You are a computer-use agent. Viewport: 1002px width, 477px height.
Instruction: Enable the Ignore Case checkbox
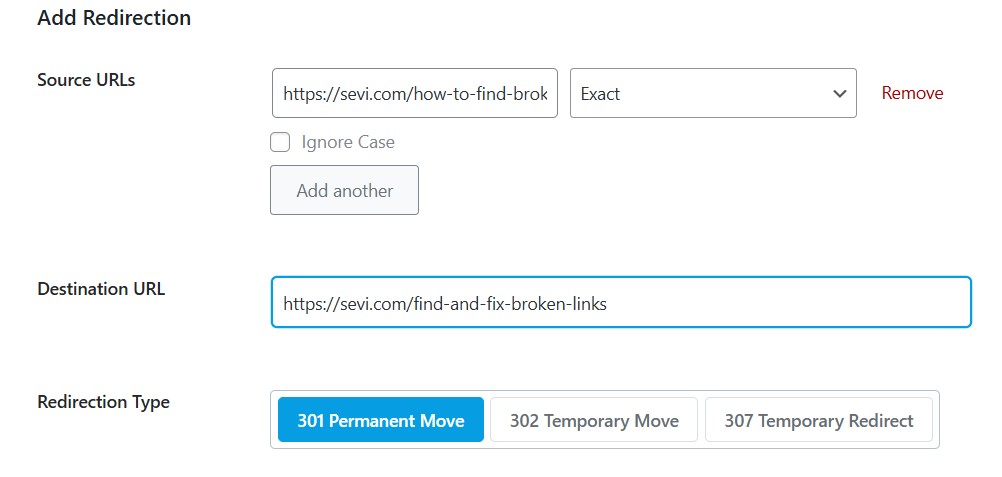click(280, 142)
